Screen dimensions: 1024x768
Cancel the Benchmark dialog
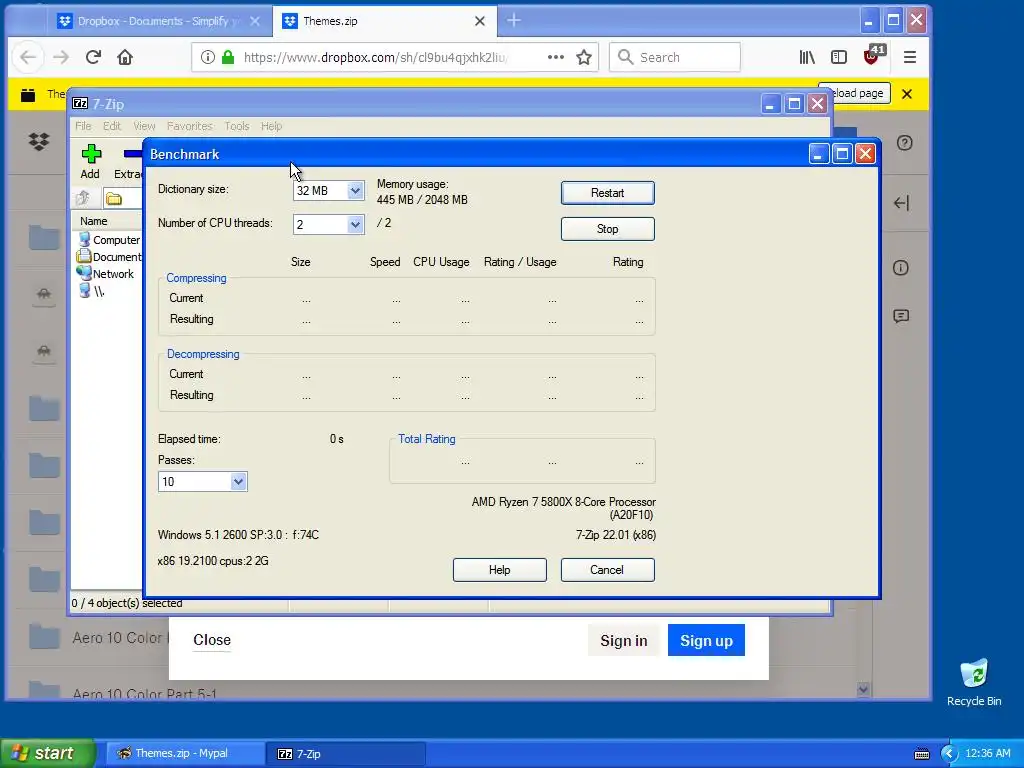(607, 569)
